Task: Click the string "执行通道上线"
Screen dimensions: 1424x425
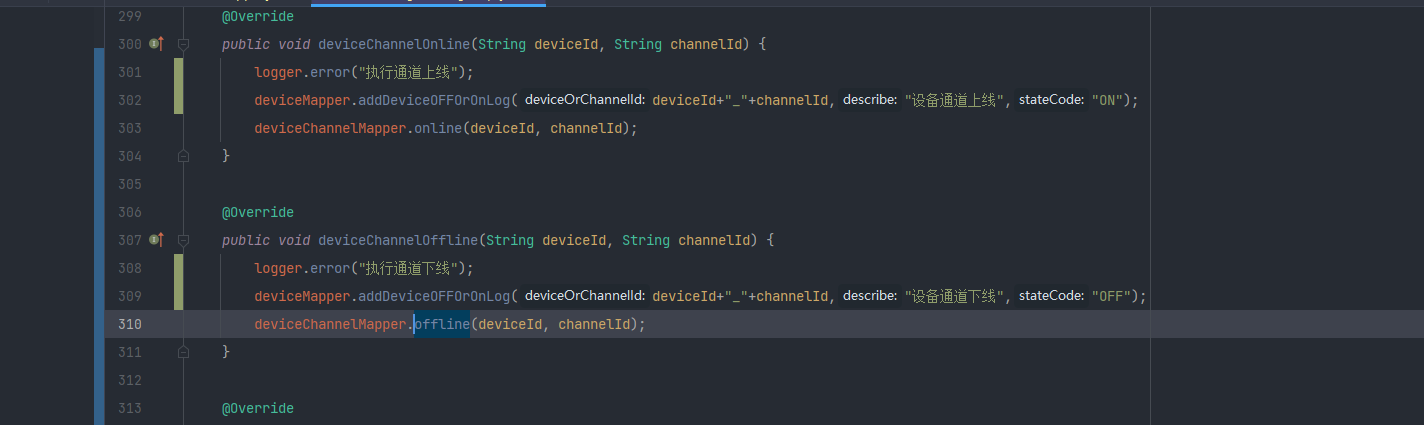Action: 410,72
